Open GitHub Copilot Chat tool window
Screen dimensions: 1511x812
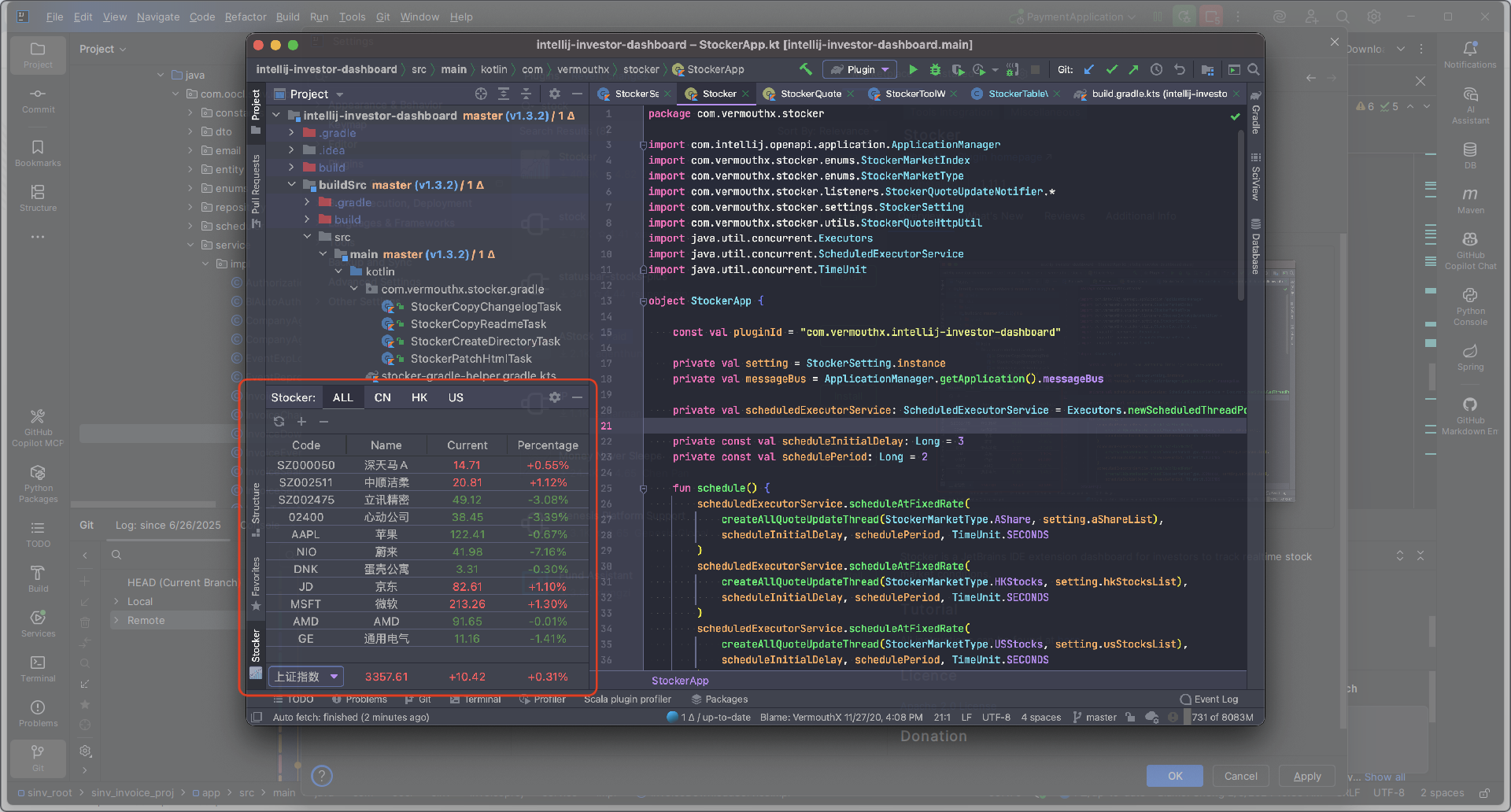(1470, 250)
